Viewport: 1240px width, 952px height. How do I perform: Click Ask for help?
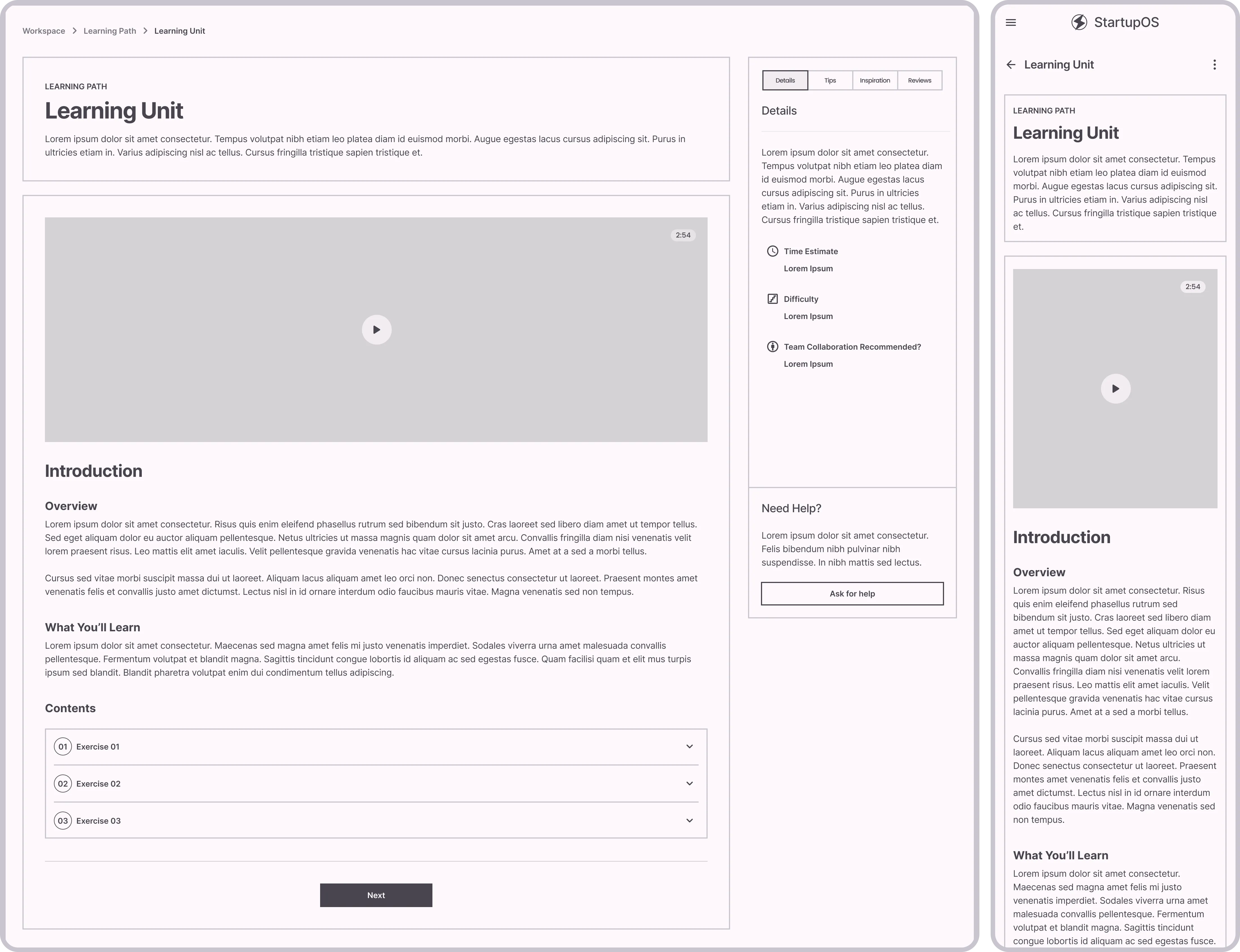click(x=852, y=593)
